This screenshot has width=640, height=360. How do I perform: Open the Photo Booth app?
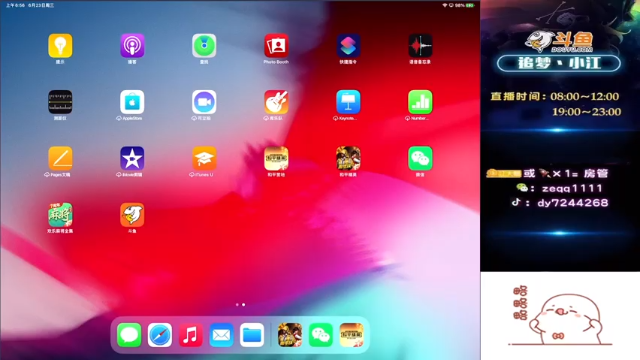coord(276,45)
